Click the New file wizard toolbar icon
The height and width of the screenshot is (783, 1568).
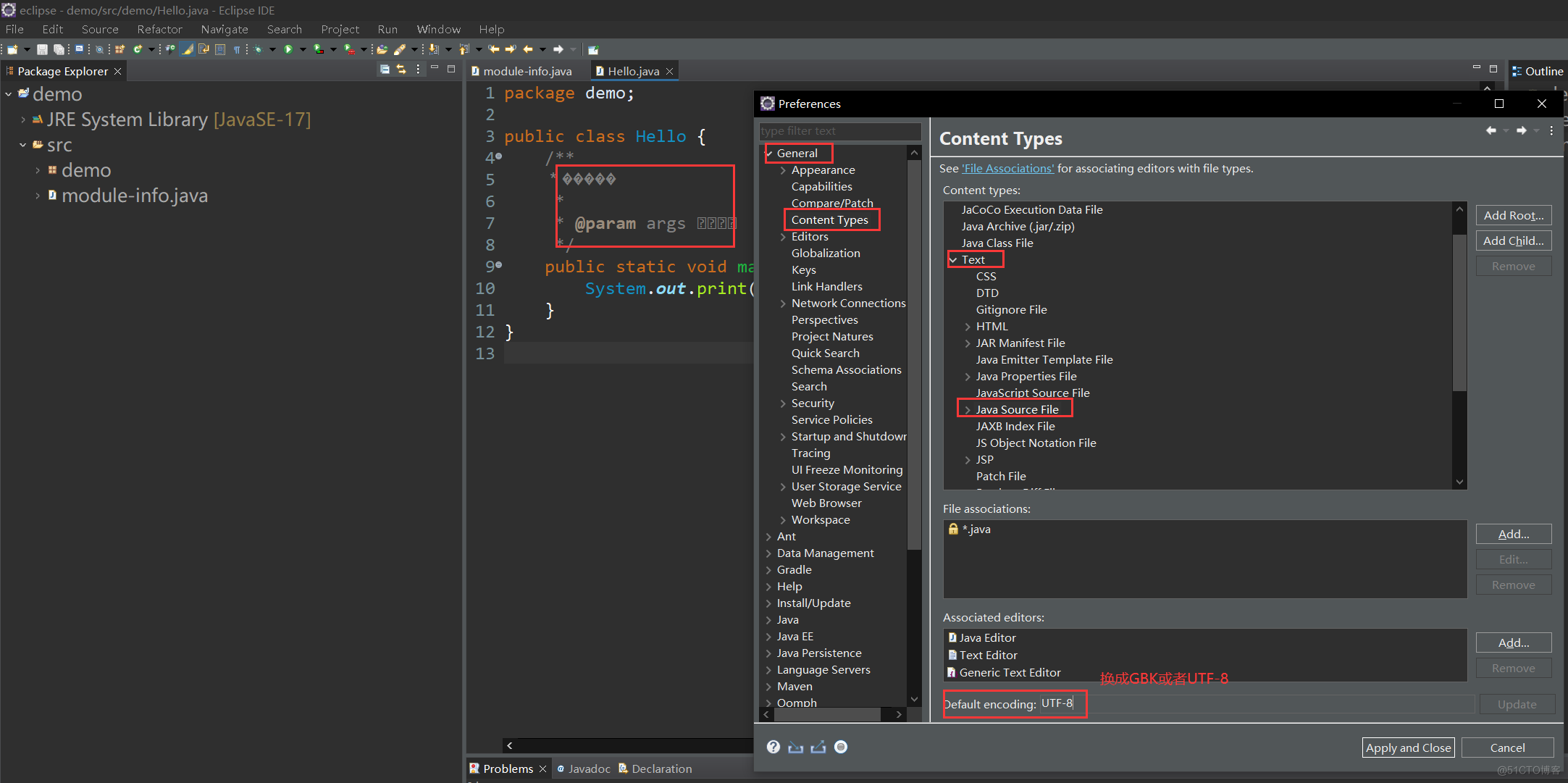click(12, 49)
